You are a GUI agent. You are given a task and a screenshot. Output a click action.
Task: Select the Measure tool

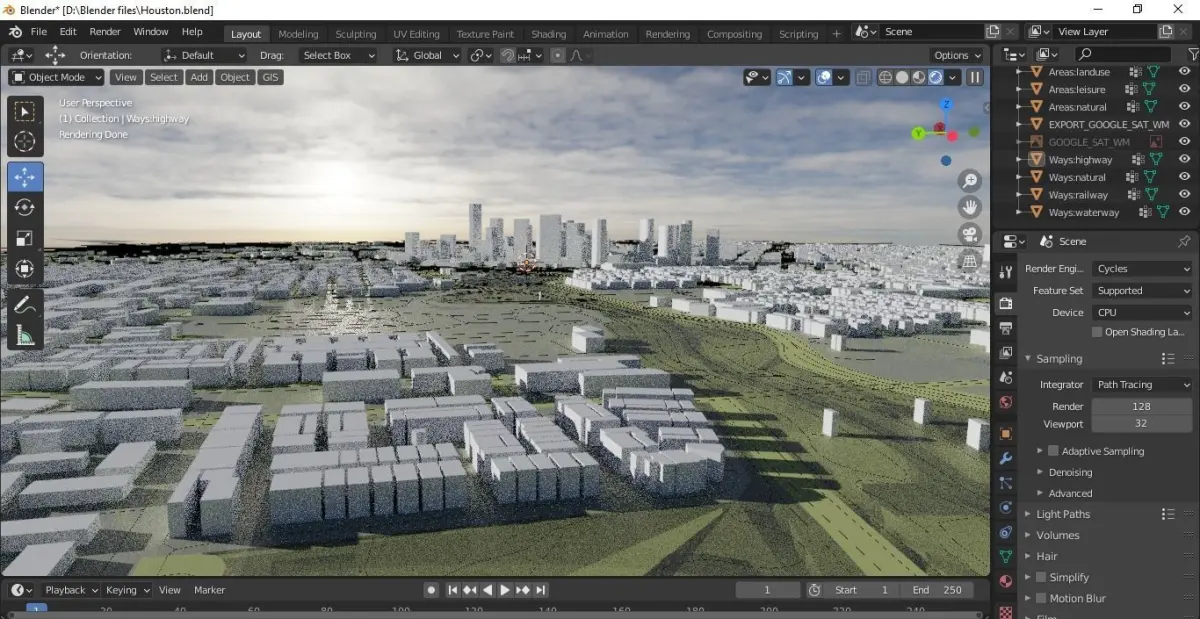(25, 335)
